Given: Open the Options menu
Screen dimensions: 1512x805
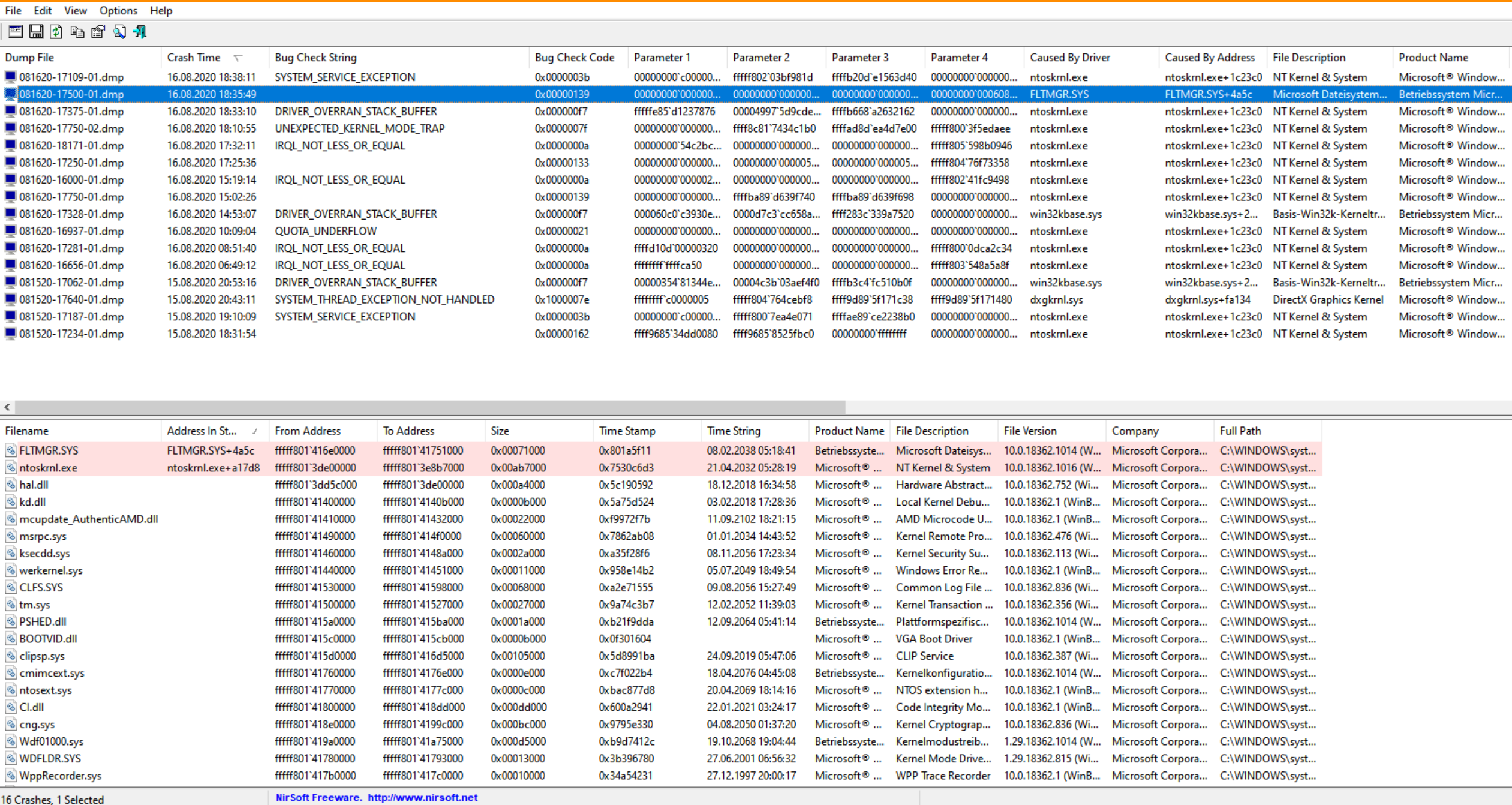Looking at the screenshot, I should (x=118, y=10).
